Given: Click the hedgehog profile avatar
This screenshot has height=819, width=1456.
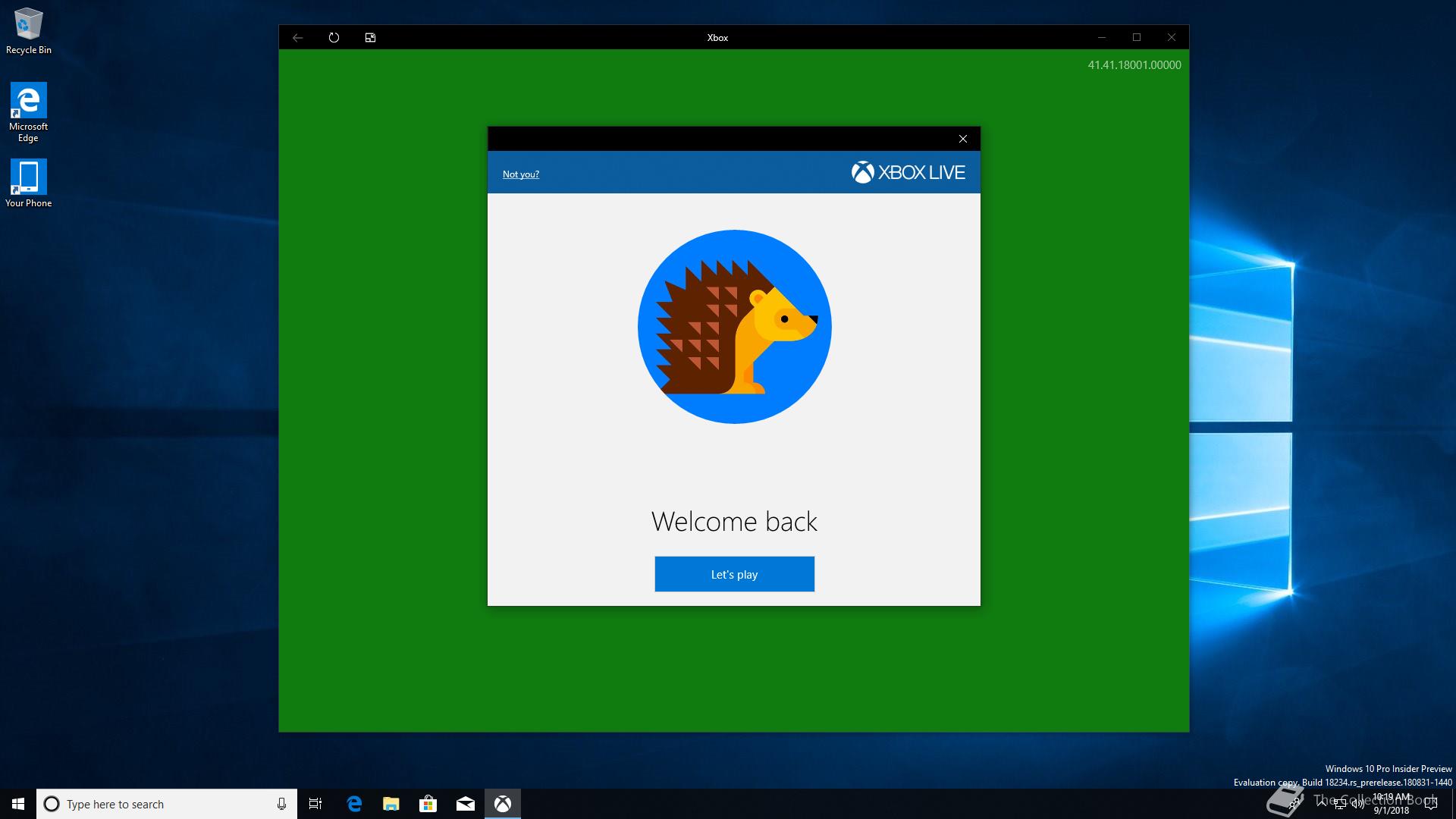Looking at the screenshot, I should (735, 327).
